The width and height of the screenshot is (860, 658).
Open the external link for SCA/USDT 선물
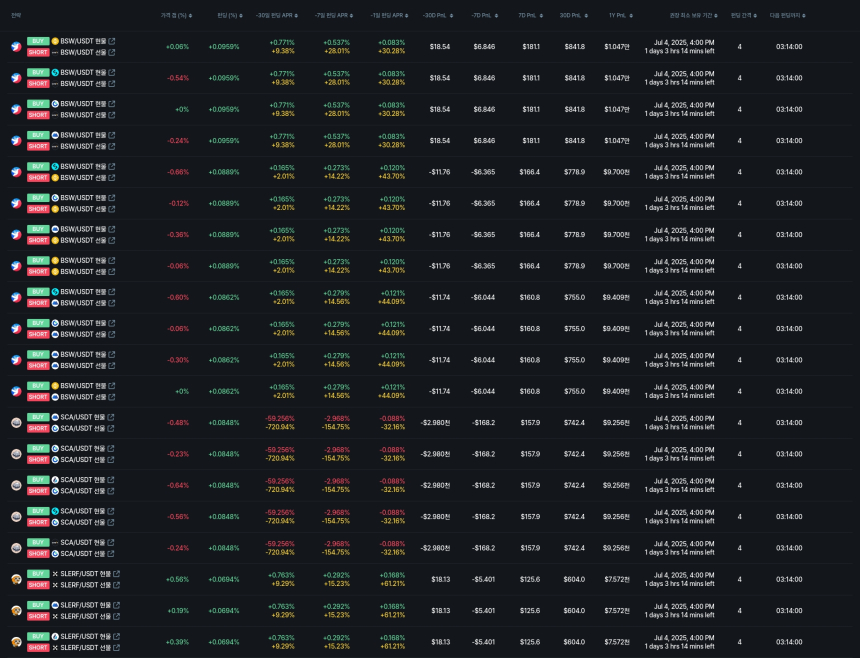[x=112, y=427]
